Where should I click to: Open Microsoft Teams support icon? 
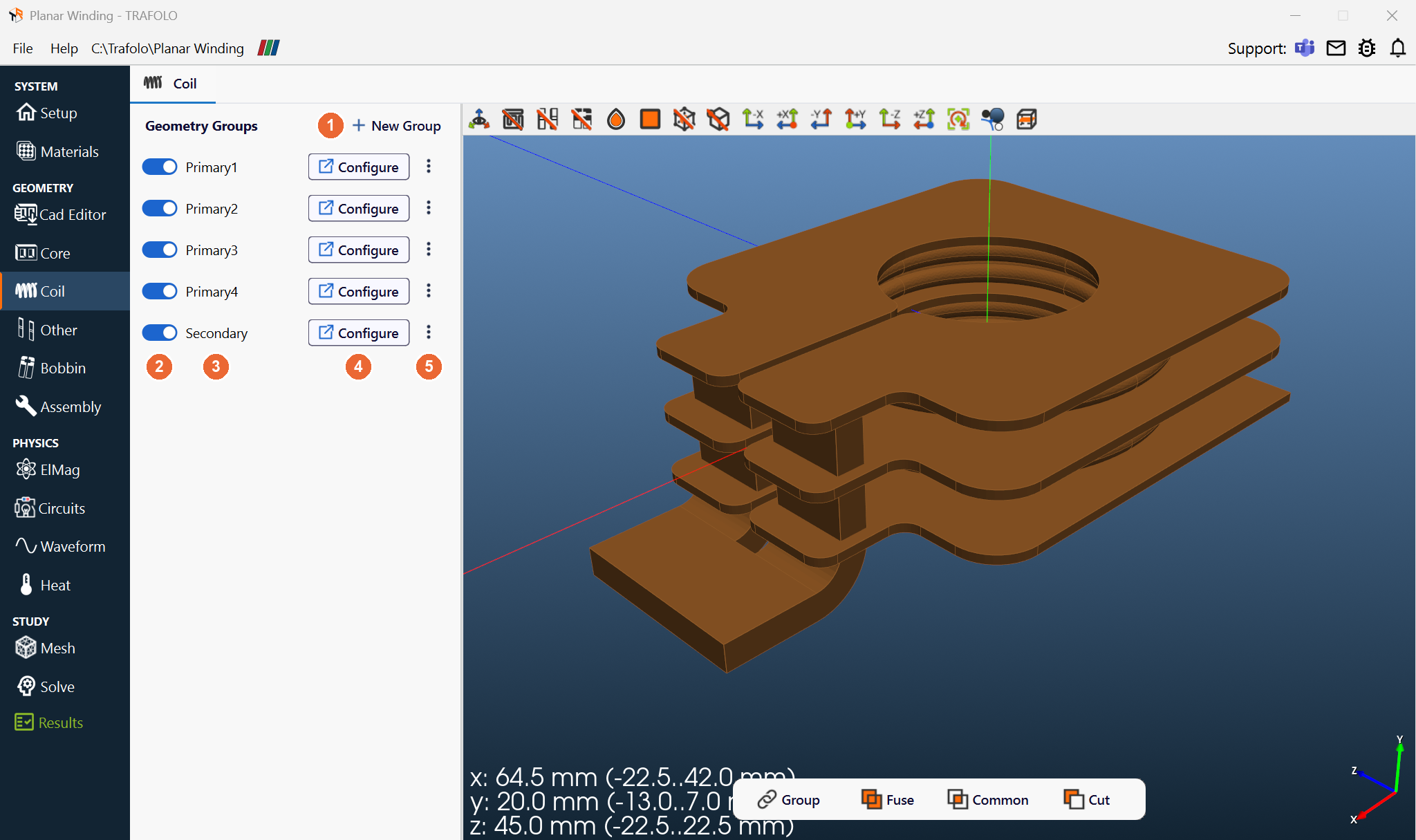tap(1305, 48)
